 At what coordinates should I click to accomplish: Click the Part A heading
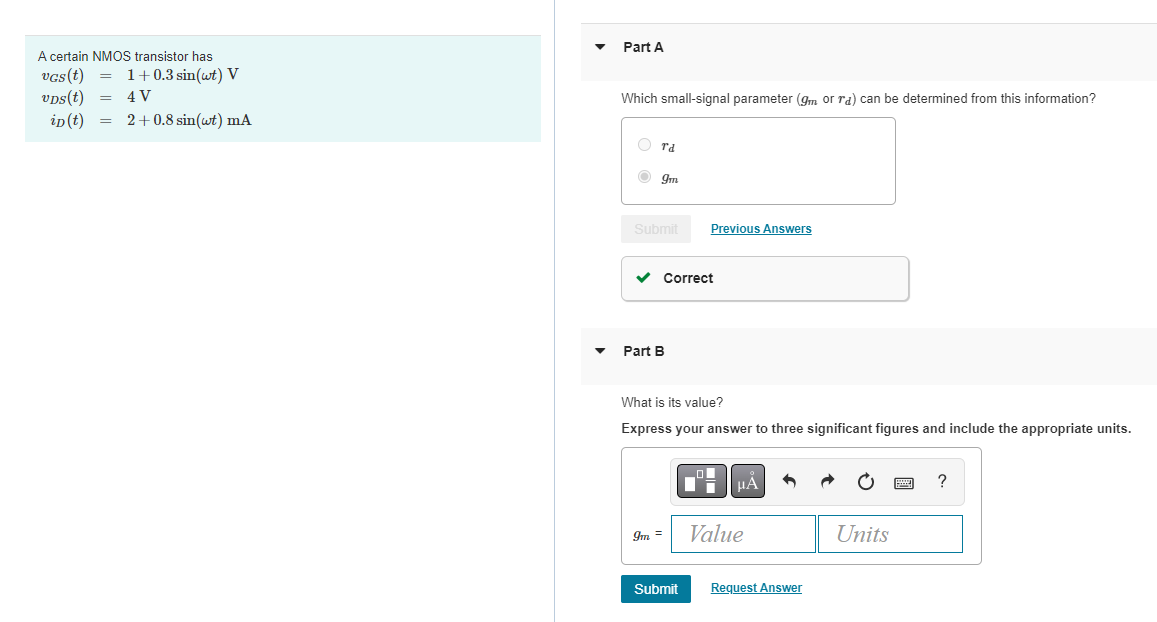click(643, 47)
